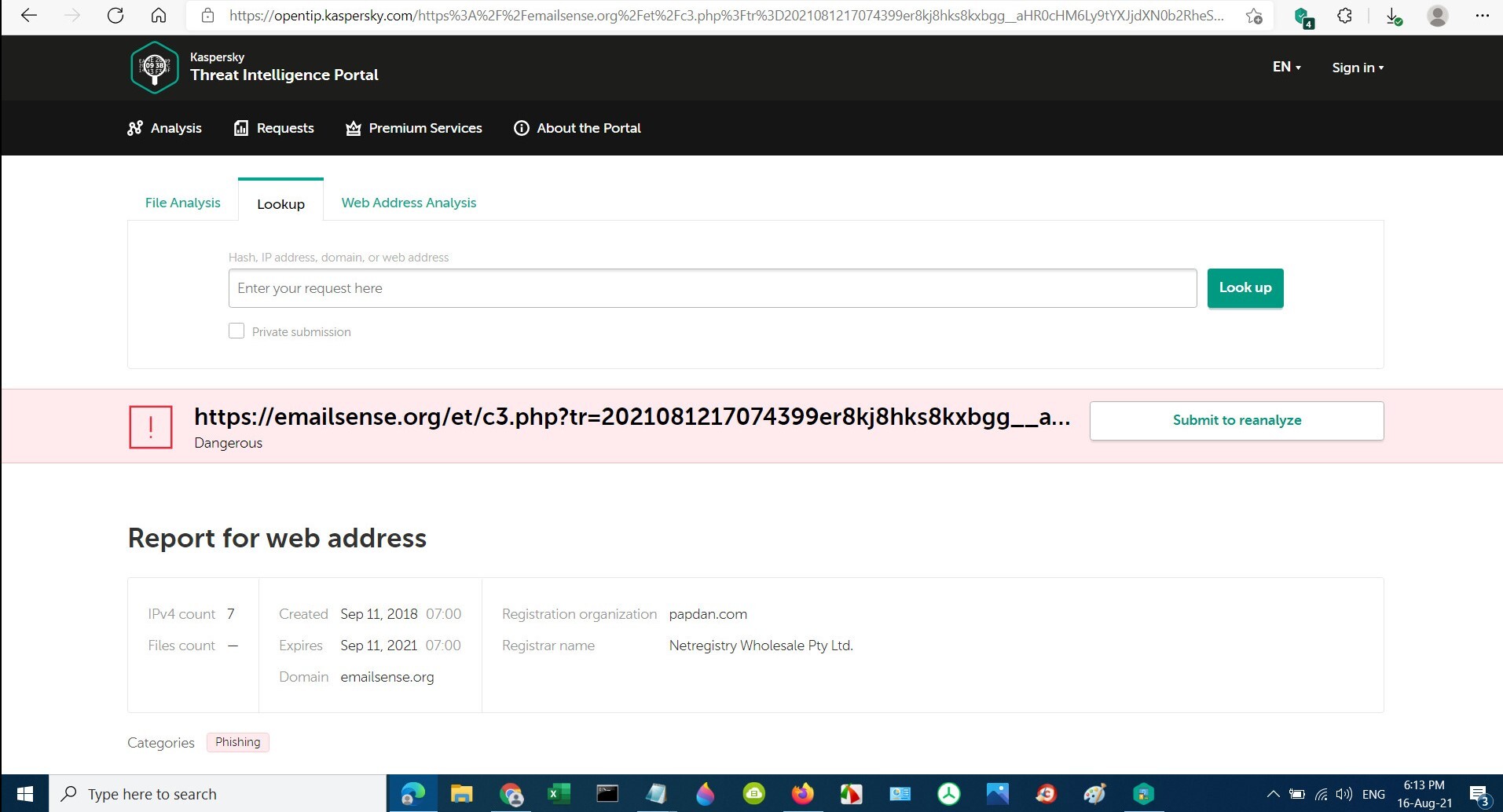Click the registration organization papdan.com

point(708,614)
